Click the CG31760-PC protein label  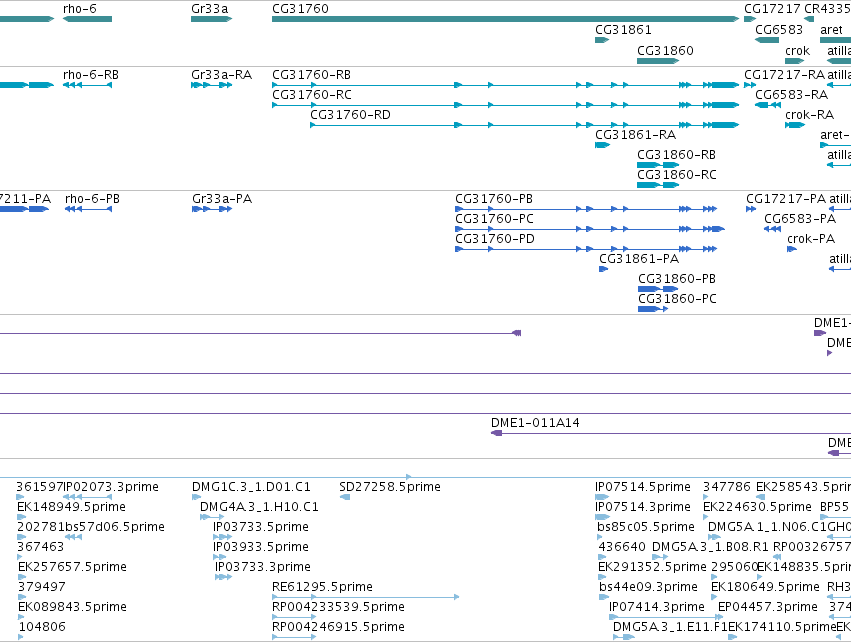(x=494, y=219)
